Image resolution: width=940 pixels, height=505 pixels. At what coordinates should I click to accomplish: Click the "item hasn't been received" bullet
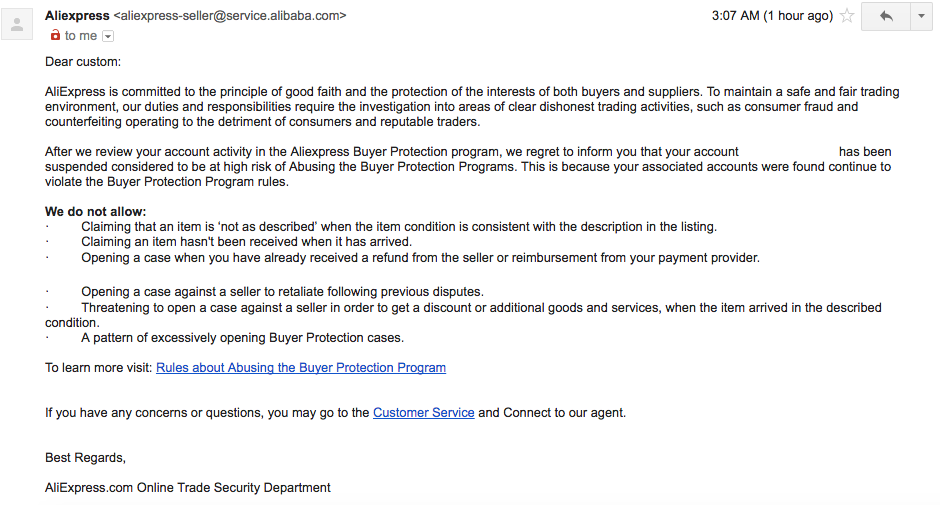coord(246,242)
